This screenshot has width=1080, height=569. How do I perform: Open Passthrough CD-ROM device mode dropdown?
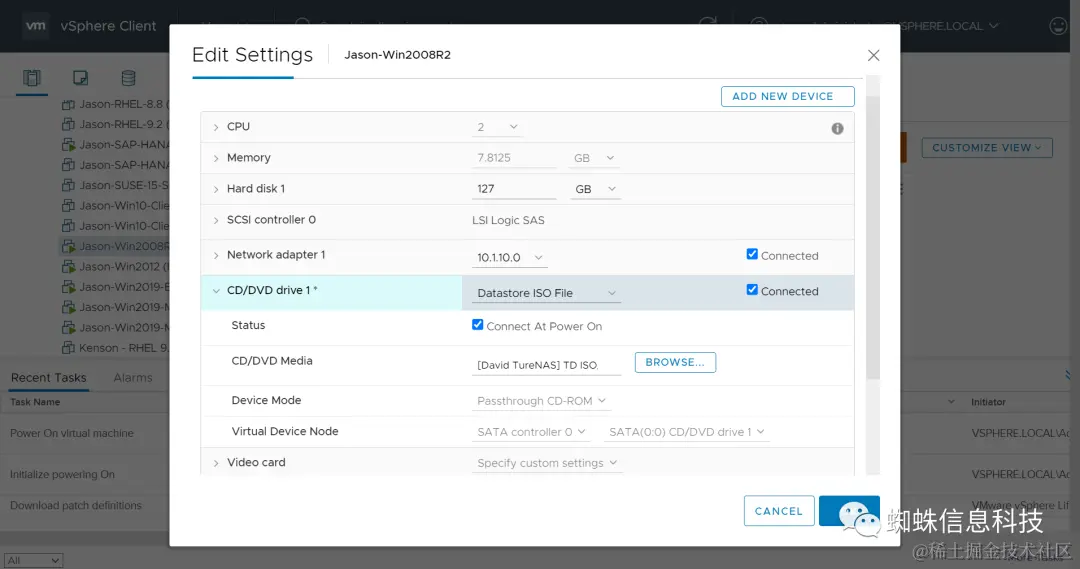541,401
